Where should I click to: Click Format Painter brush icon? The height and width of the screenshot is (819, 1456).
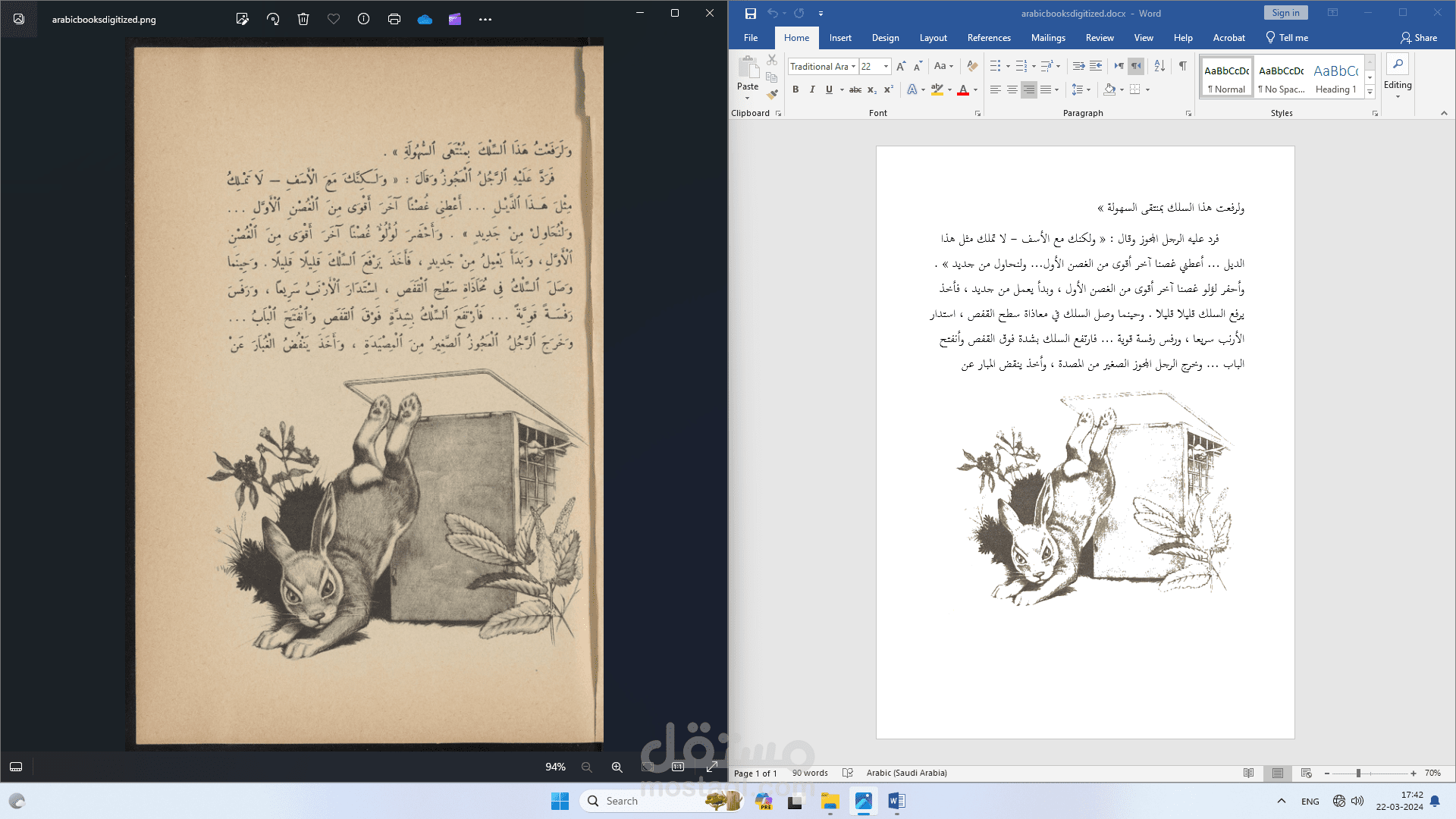[x=772, y=95]
